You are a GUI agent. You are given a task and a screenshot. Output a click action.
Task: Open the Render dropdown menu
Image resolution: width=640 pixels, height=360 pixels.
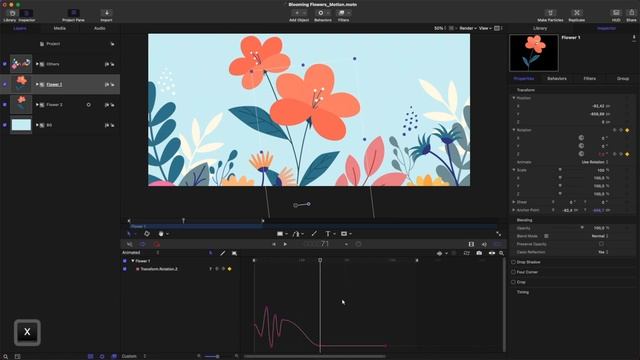pyautogui.click(x=468, y=28)
